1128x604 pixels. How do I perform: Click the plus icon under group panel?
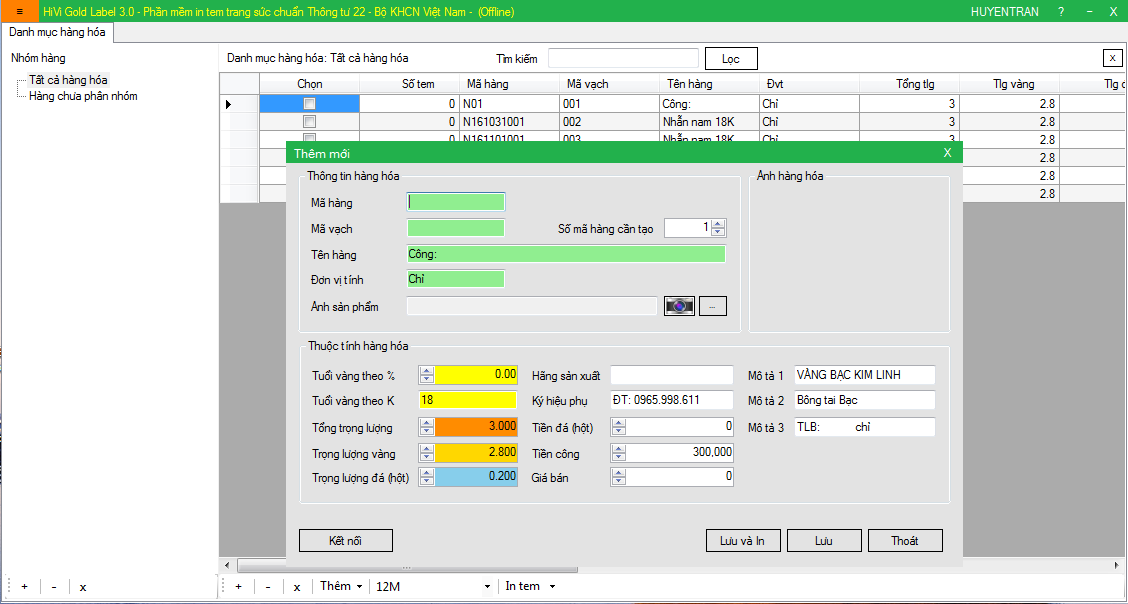tap(25, 587)
